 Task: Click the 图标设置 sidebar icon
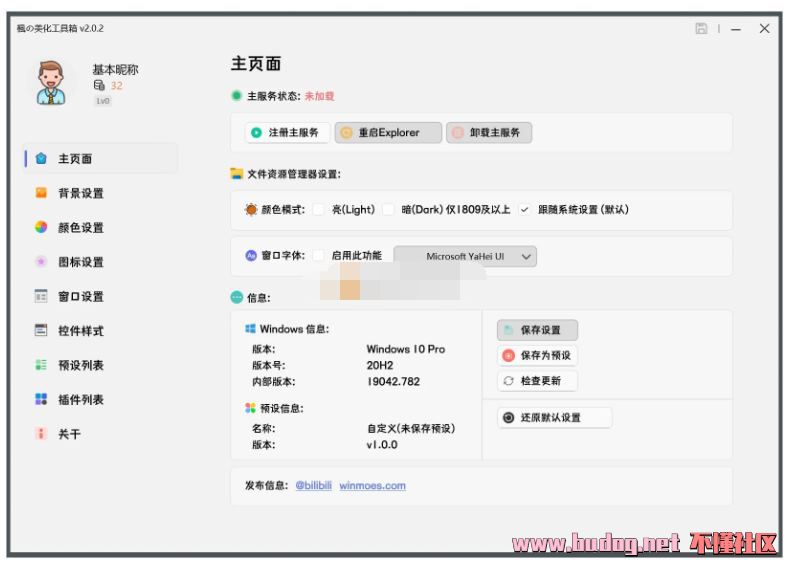(x=41, y=262)
